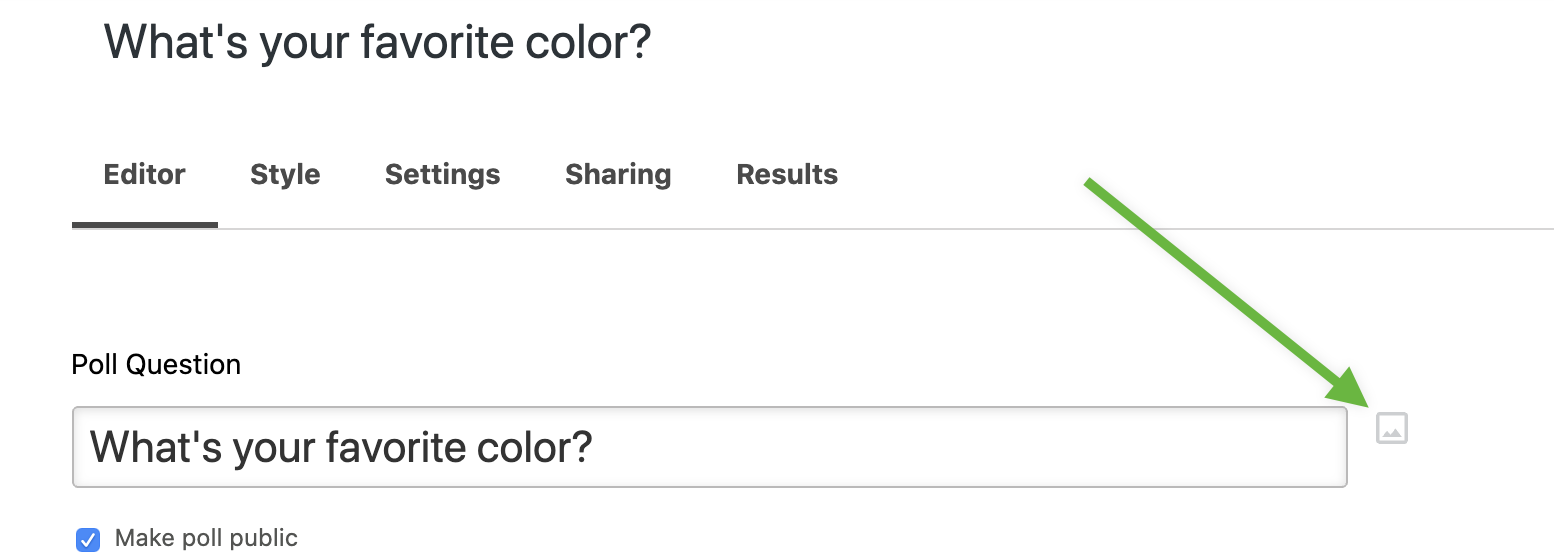The width and height of the screenshot is (1554, 558).
Task: Click the word 'favorite' in the question field
Action: coord(404,447)
